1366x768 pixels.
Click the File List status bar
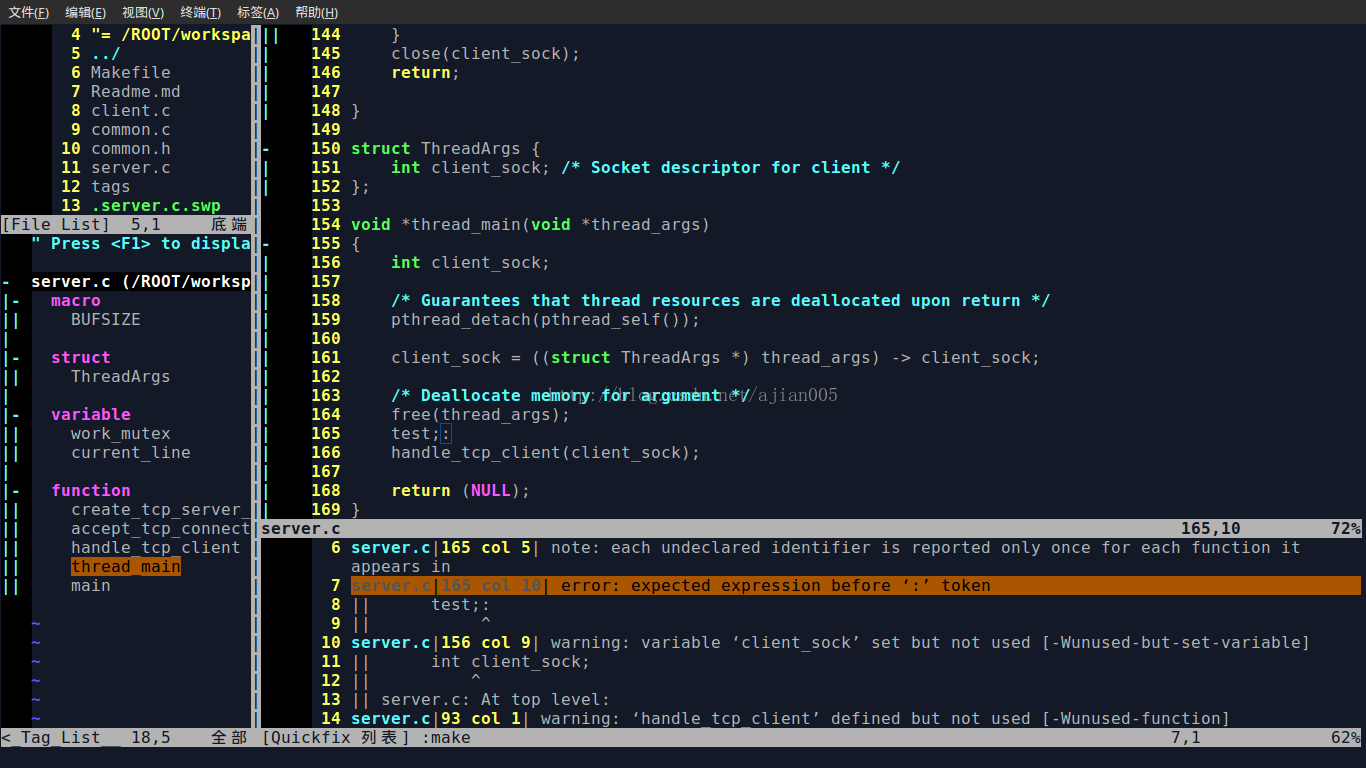click(126, 225)
